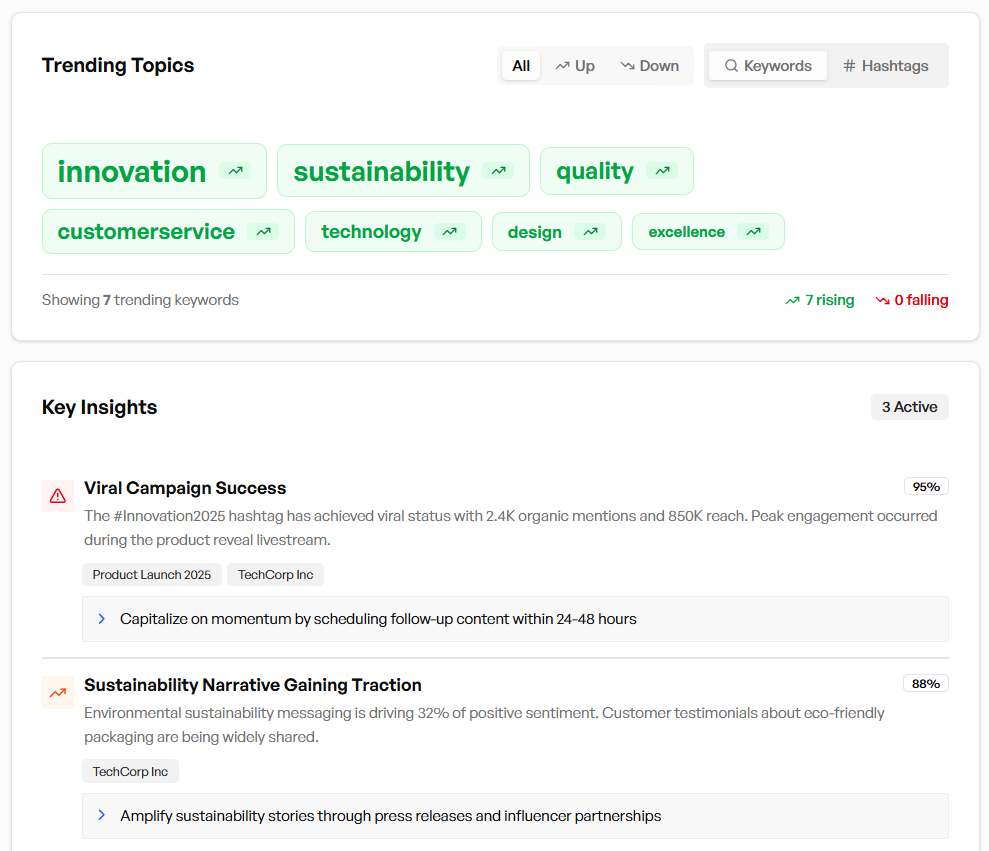989x851 pixels.
Task: Click the trend icon on customerservice tag
Action: click(263, 231)
